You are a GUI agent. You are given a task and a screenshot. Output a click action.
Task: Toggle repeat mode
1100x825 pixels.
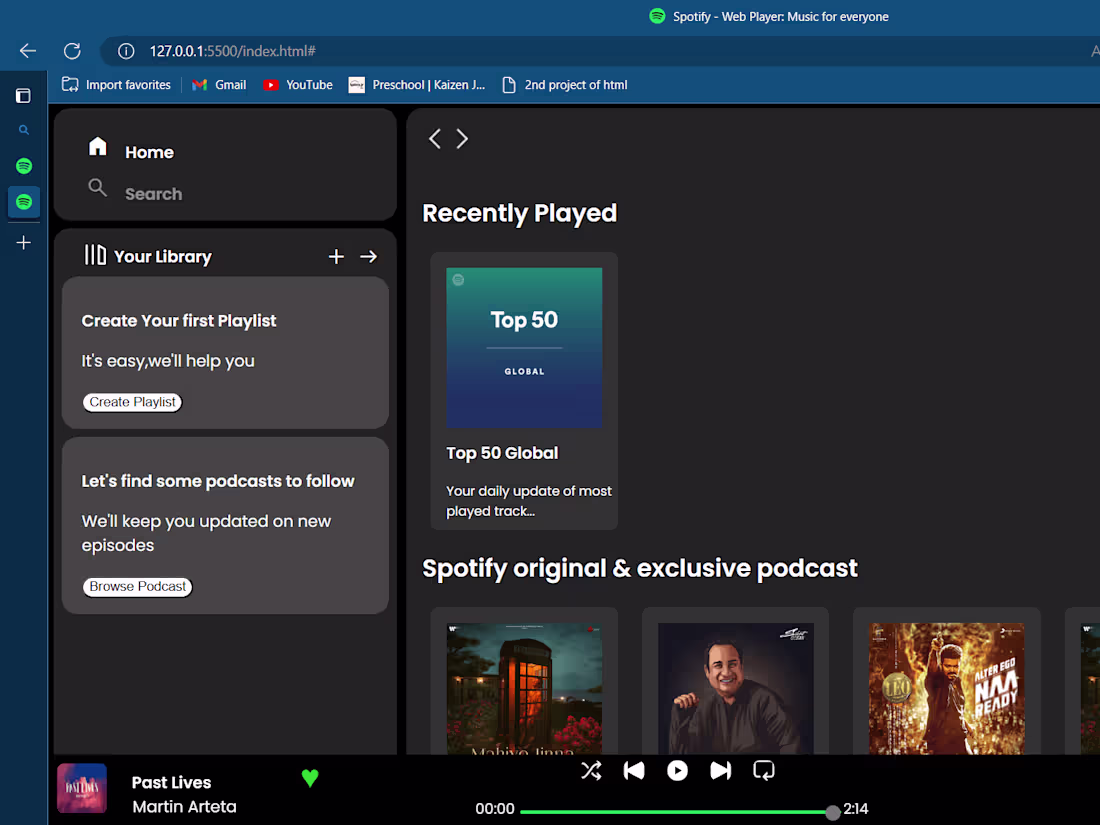coord(763,770)
